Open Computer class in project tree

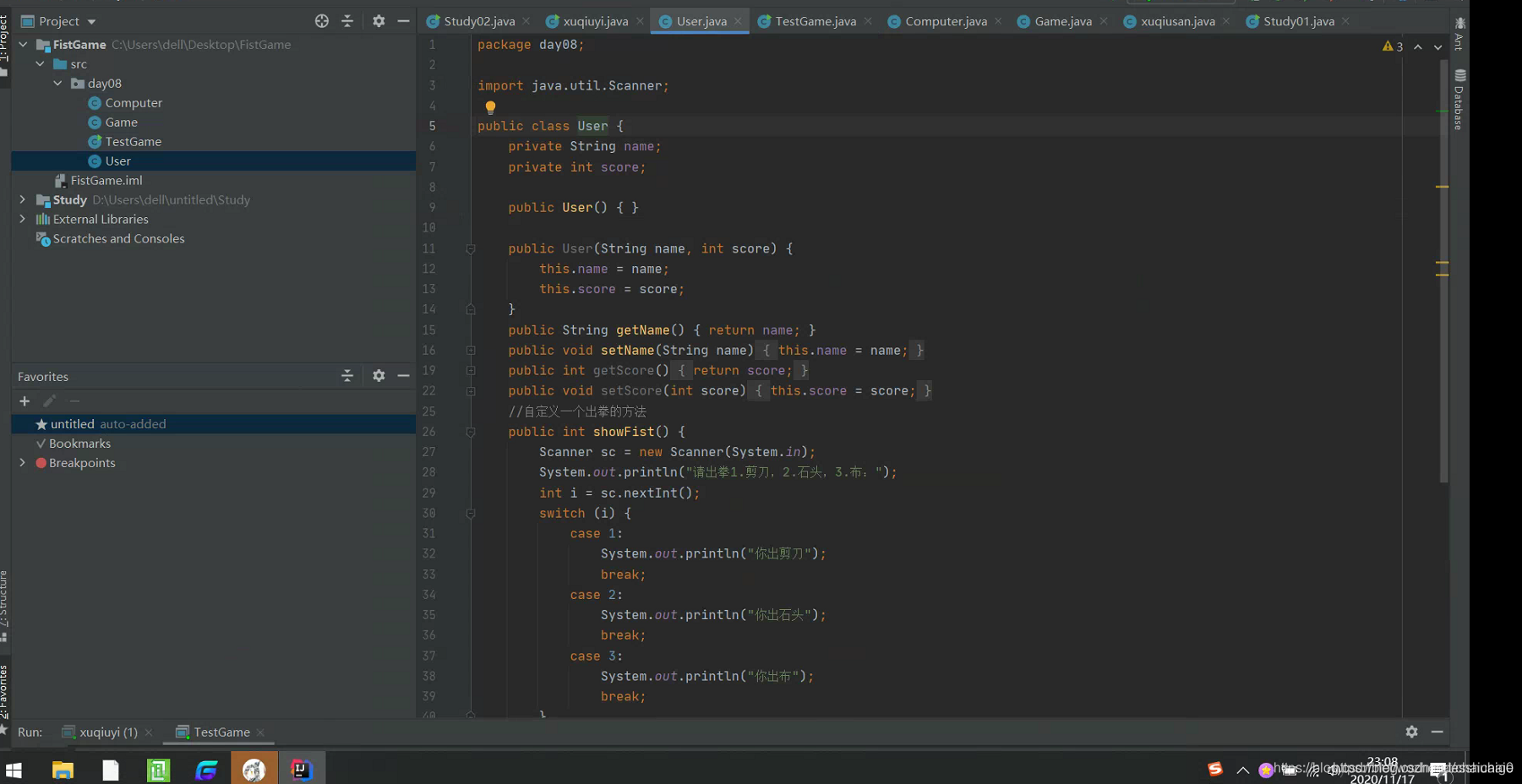point(134,102)
